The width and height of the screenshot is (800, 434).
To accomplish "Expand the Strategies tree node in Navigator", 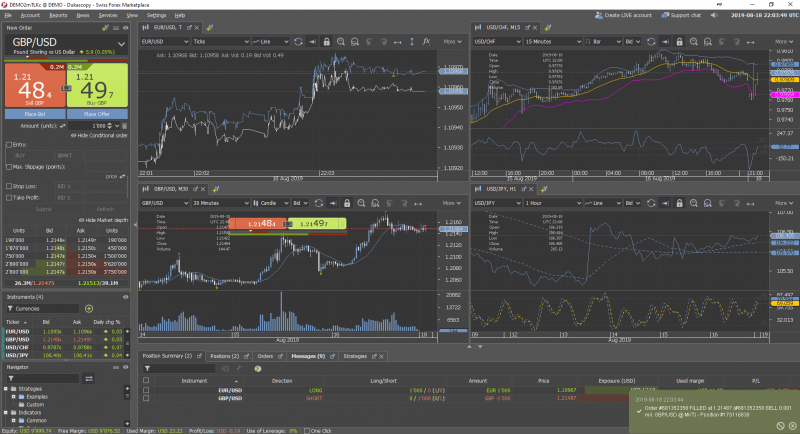I will click(x=6, y=389).
